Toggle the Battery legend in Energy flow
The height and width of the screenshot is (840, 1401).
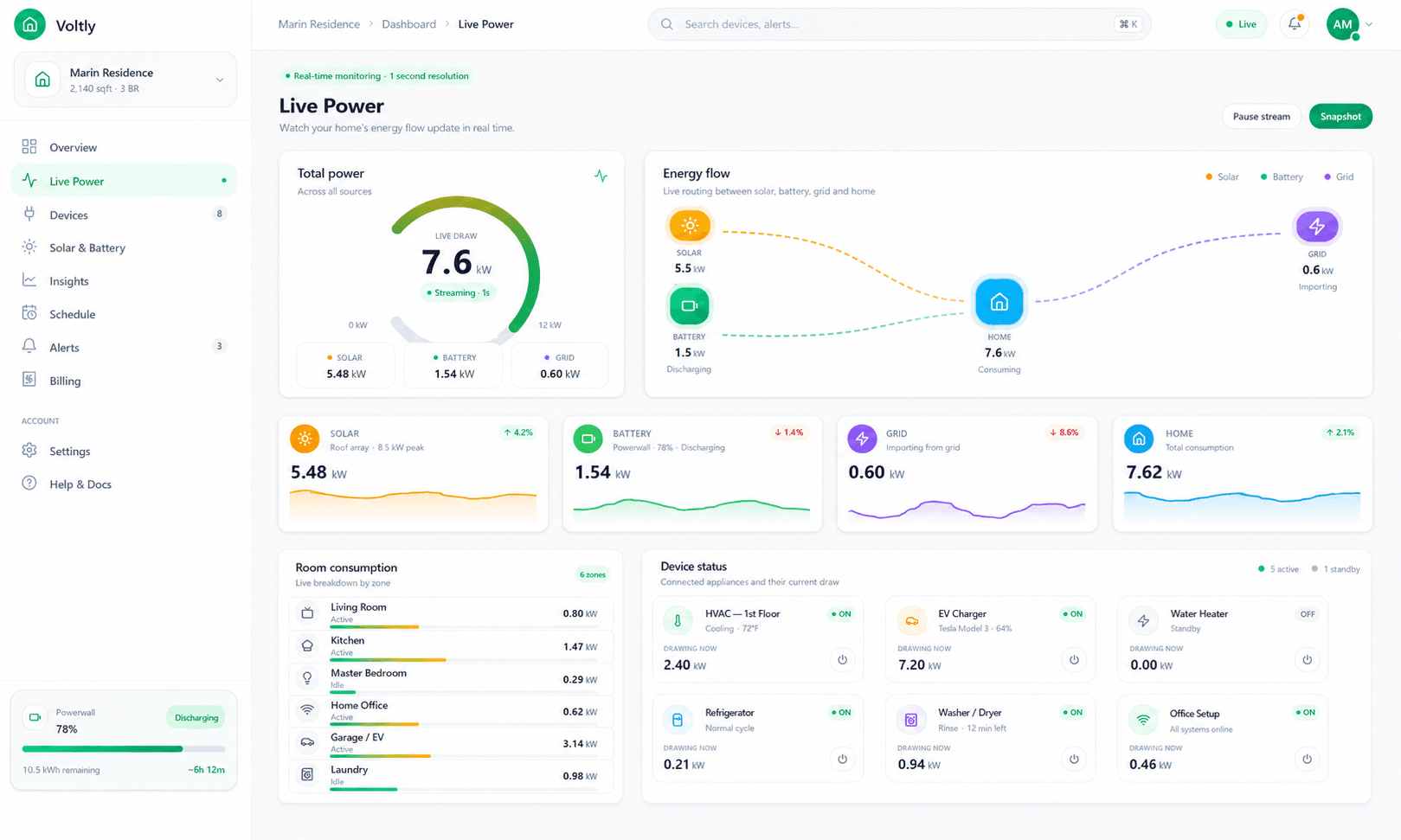tap(1282, 176)
